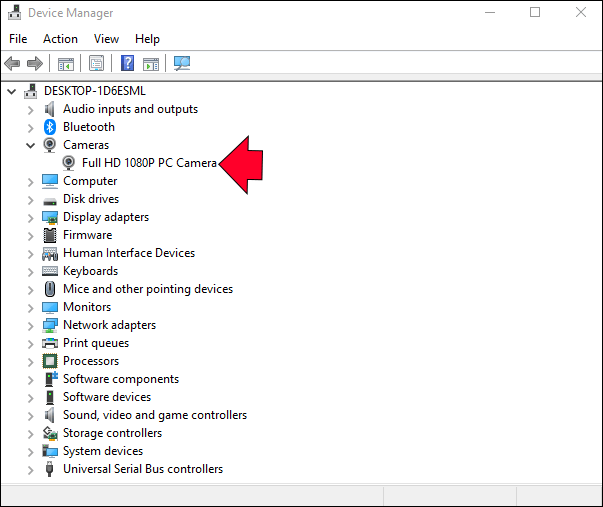The width and height of the screenshot is (603, 507).
Task: Click the Universal Serial Bus controllers USB icon
Action: [49, 469]
